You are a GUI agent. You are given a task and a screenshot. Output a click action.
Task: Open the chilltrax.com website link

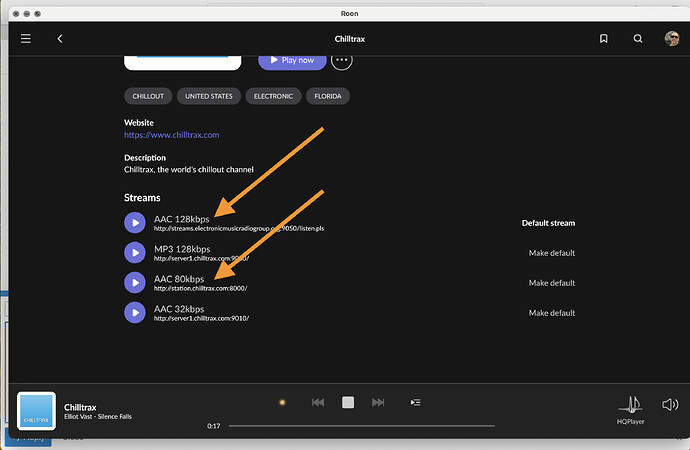(x=172, y=135)
